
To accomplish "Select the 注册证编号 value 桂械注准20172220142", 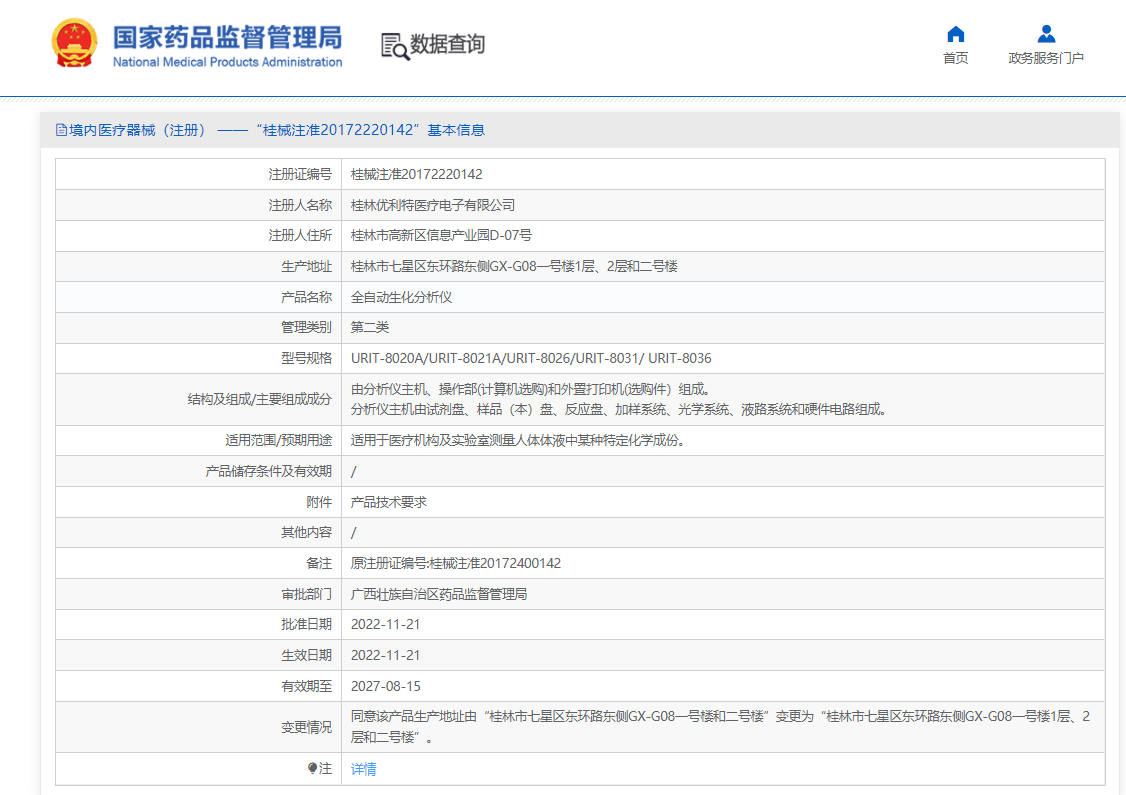I will [x=415, y=173].
